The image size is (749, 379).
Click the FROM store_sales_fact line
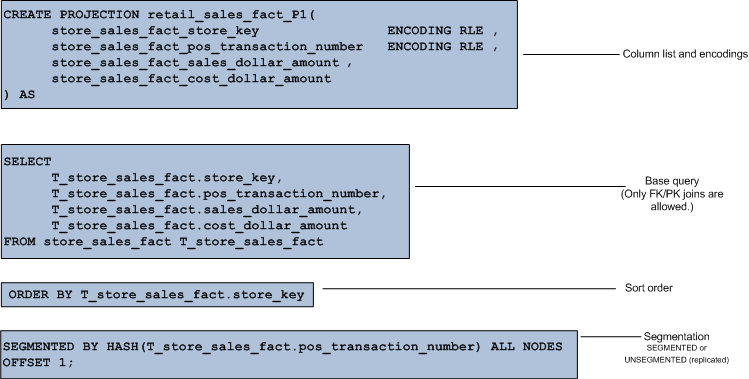click(163, 241)
